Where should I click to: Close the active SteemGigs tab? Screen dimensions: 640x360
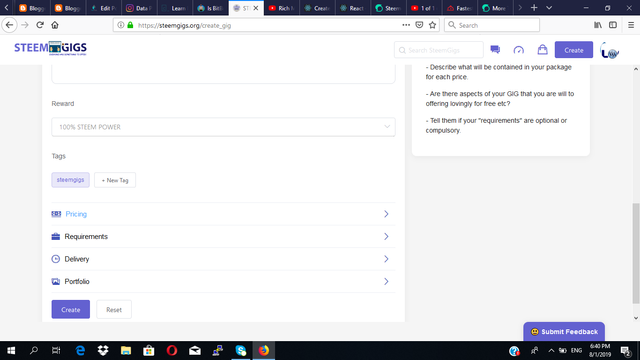(256, 8)
